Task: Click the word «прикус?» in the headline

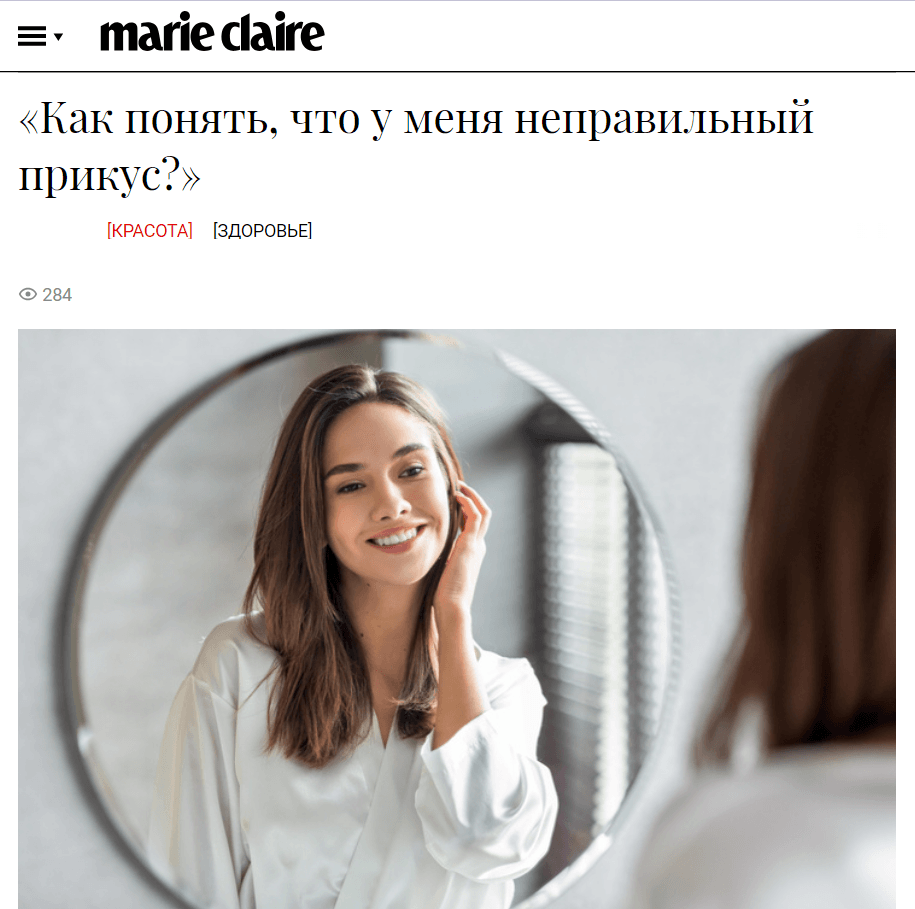Action: coord(110,175)
